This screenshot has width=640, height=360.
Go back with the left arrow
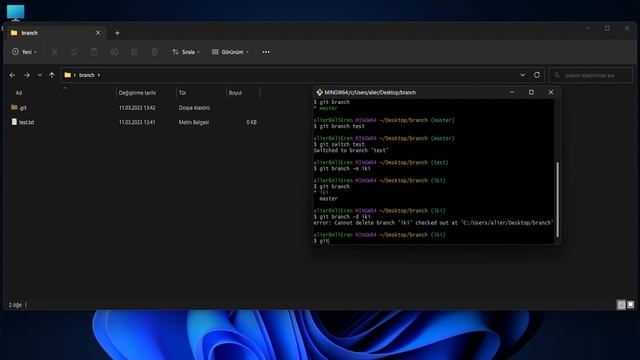click(12, 75)
